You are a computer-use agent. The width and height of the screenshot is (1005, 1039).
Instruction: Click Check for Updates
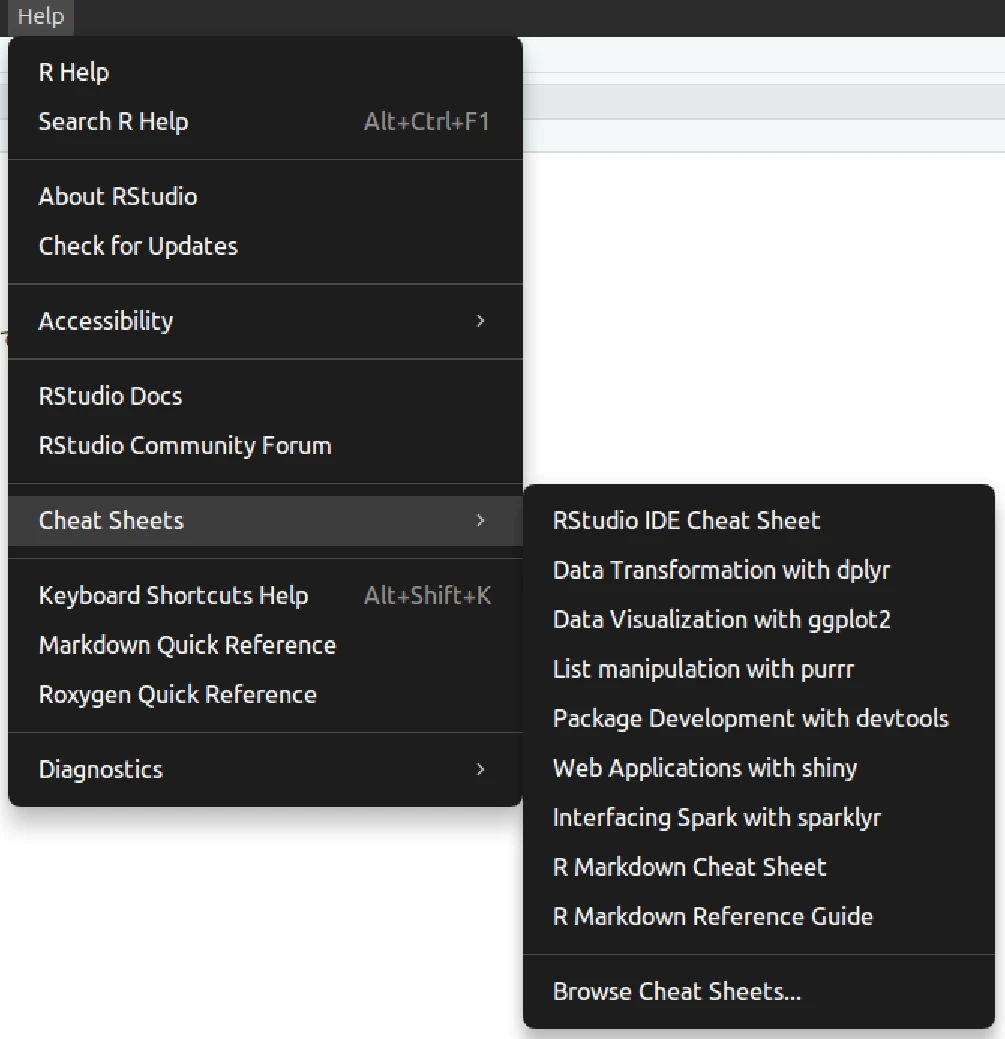click(265, 246)
